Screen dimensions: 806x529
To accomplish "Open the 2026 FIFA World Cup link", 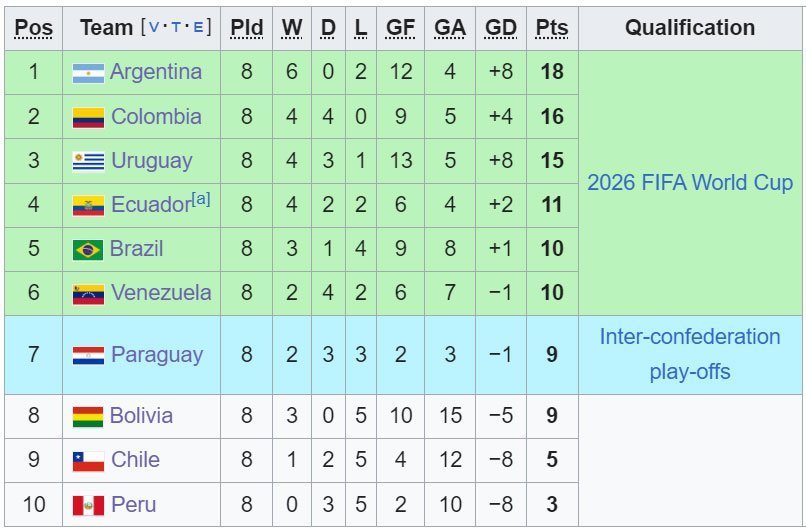I will coord(690,182).
